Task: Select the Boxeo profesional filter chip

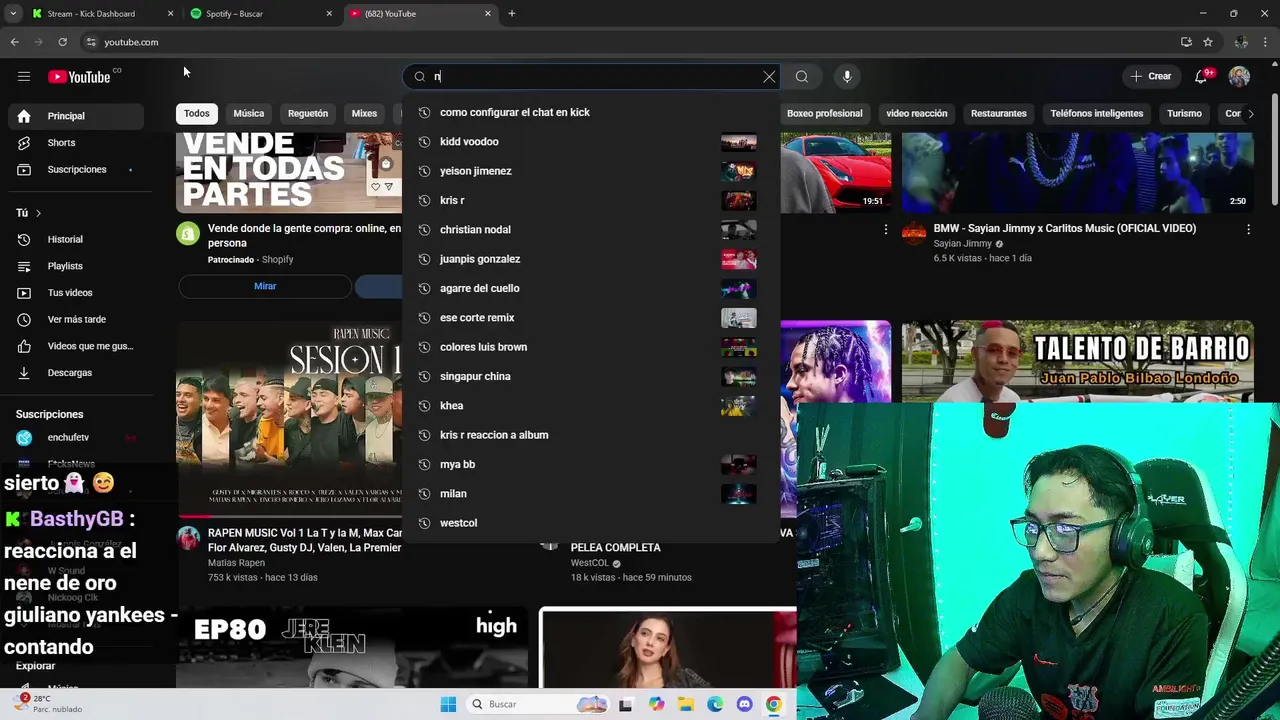Action: pyautogui.click(x=824, y=114)
